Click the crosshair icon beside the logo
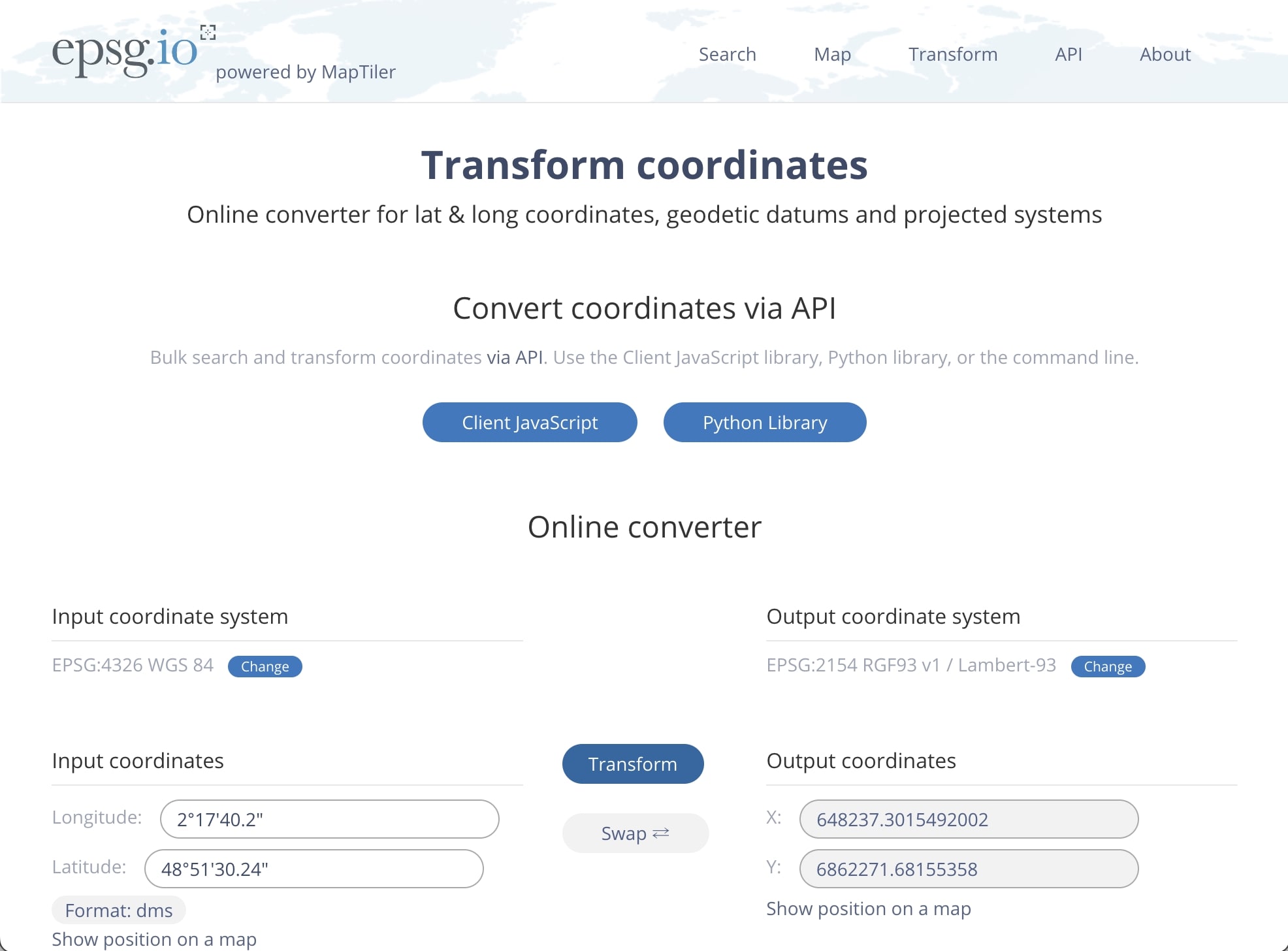1288x951 pixels. click(x=208, y=32)
